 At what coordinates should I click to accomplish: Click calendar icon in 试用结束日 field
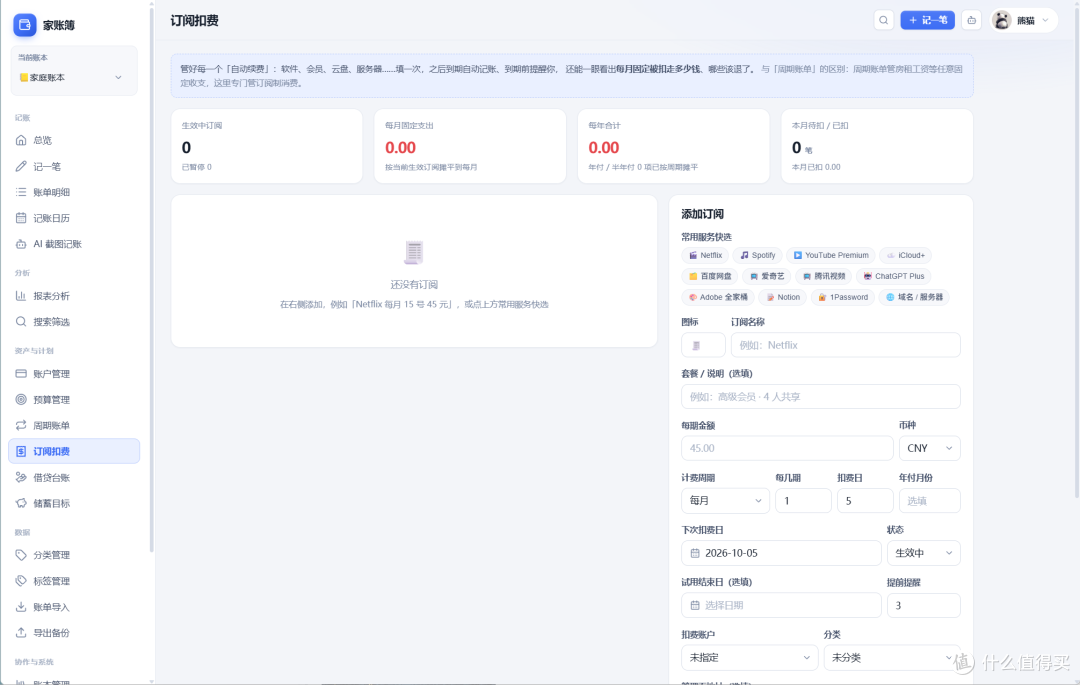coord(695,606)
